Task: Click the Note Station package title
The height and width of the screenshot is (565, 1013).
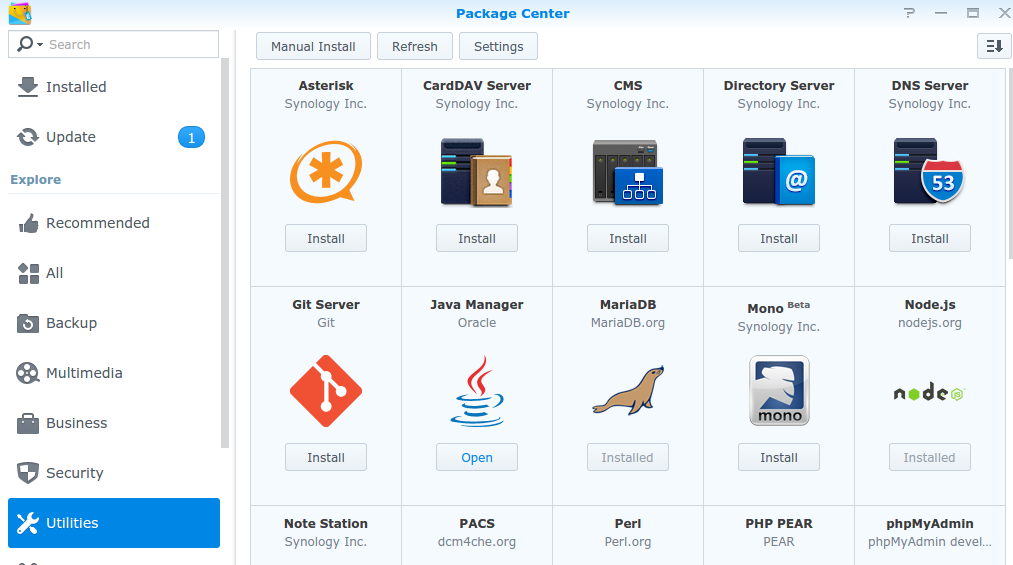Action: coord(326,524)
